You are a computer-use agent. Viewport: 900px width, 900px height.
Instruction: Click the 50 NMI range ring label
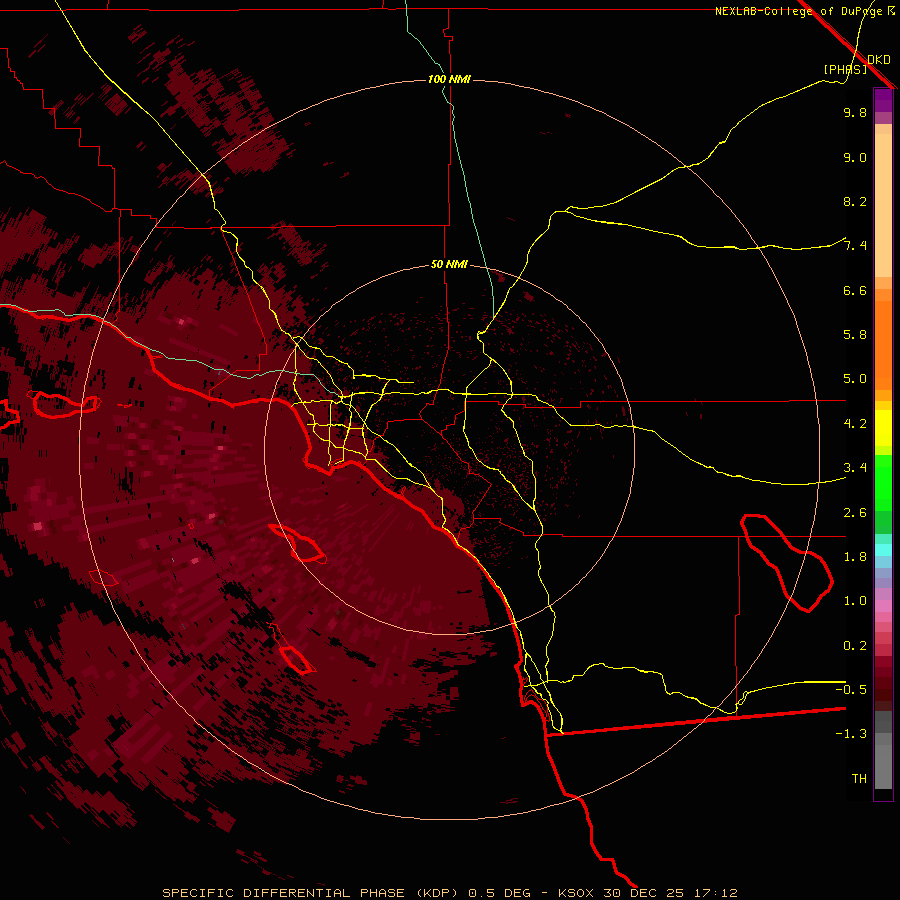pyautogui.click(x=449, y=265)
